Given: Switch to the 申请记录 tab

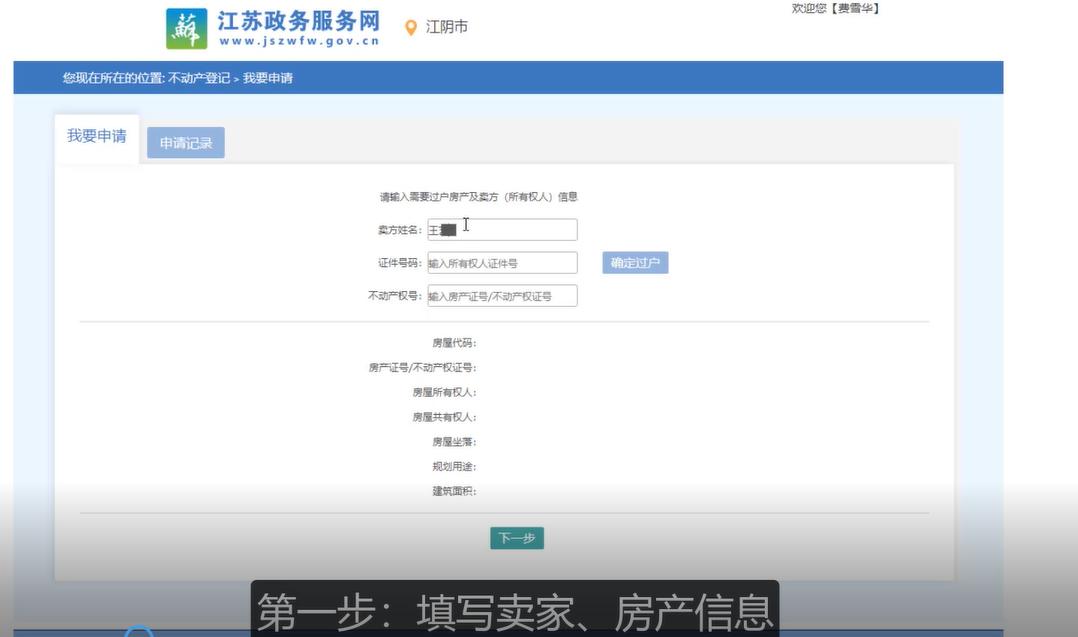Looking at the screenshot, I should click(185, 143).
